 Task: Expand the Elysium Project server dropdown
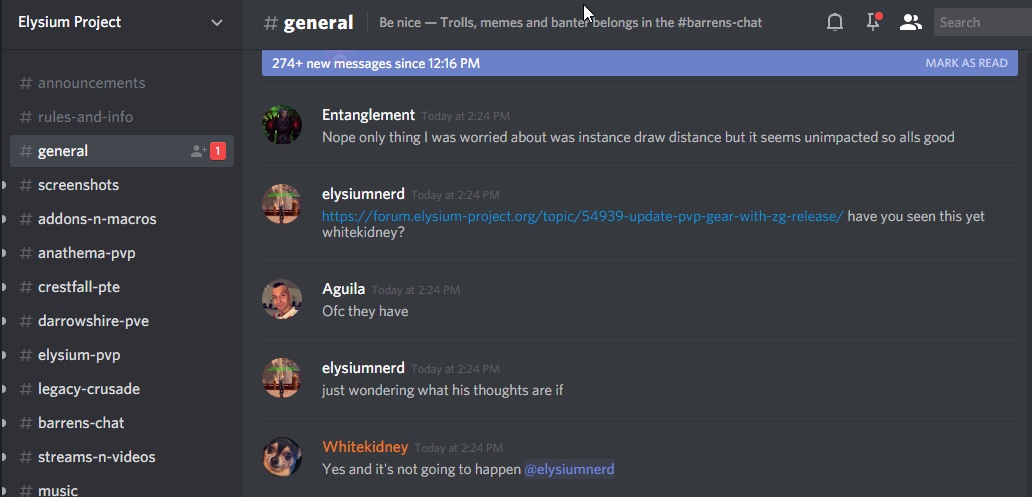coord(217,22)
